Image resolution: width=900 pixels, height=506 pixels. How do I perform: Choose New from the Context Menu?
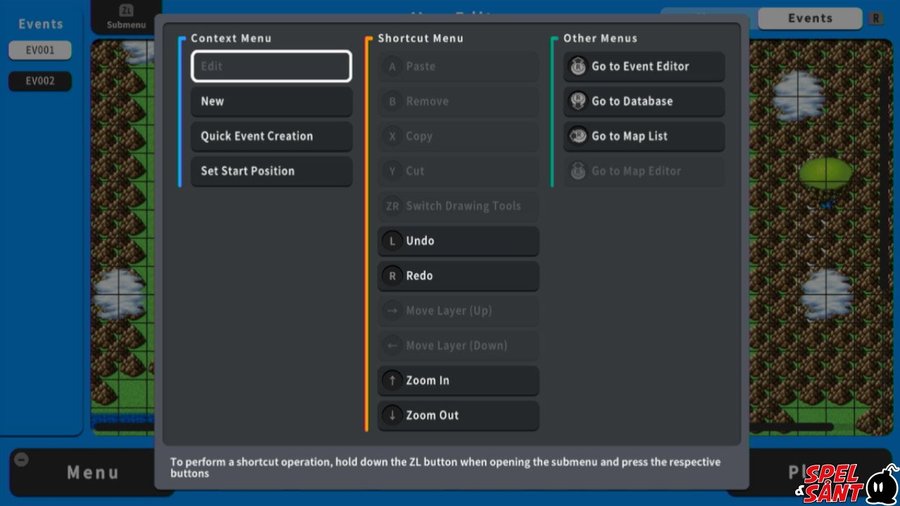coord(271,102)
